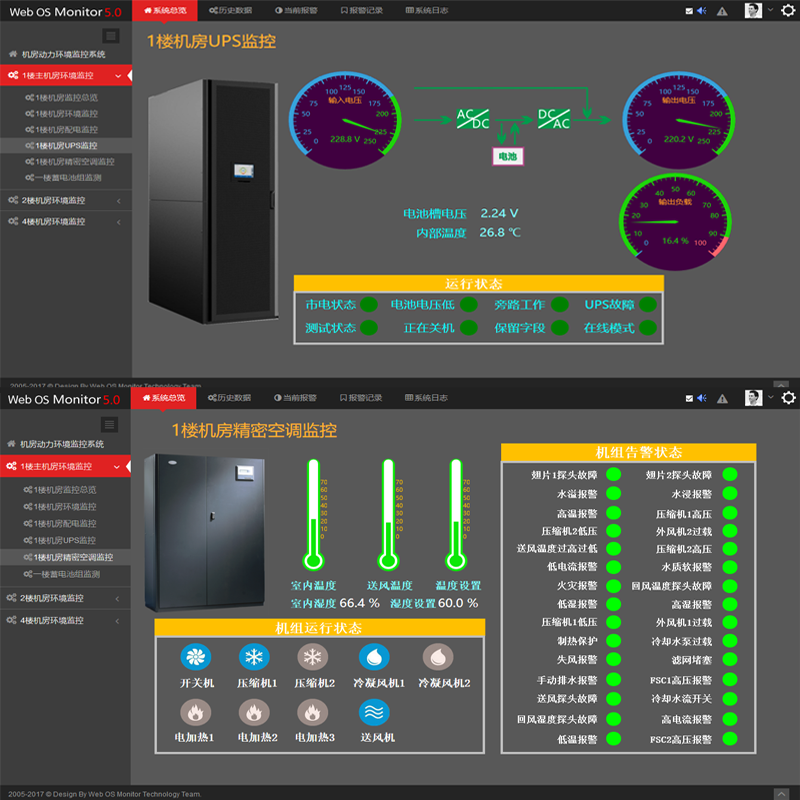This screenshot has height=800, width=800.
Task: Click the 电加热2 flame icon
Action: point(254,712)
